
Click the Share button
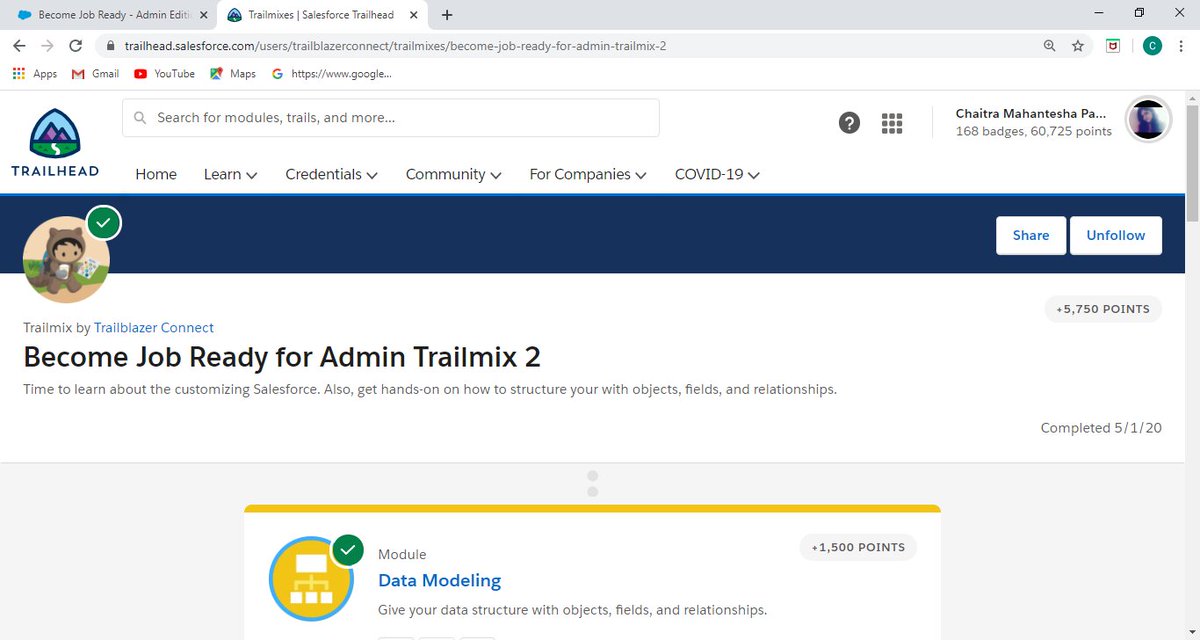[x=1031, y=236]
